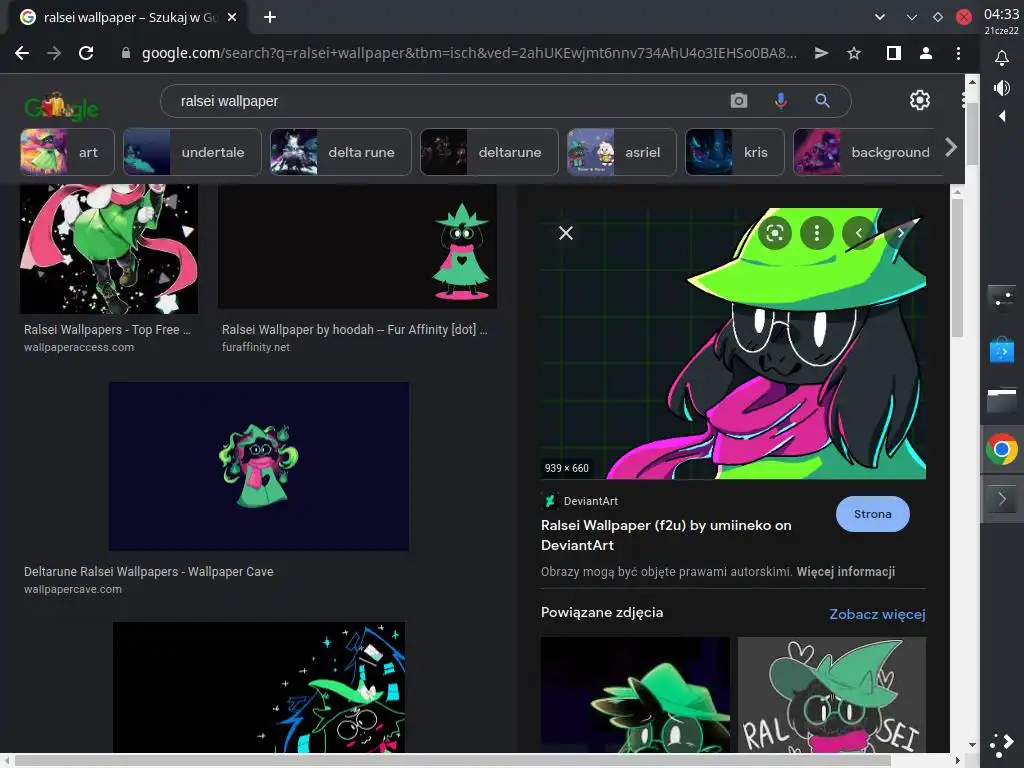
Task: Open Więcej informacji copyright link
Action: click(846, 571)
